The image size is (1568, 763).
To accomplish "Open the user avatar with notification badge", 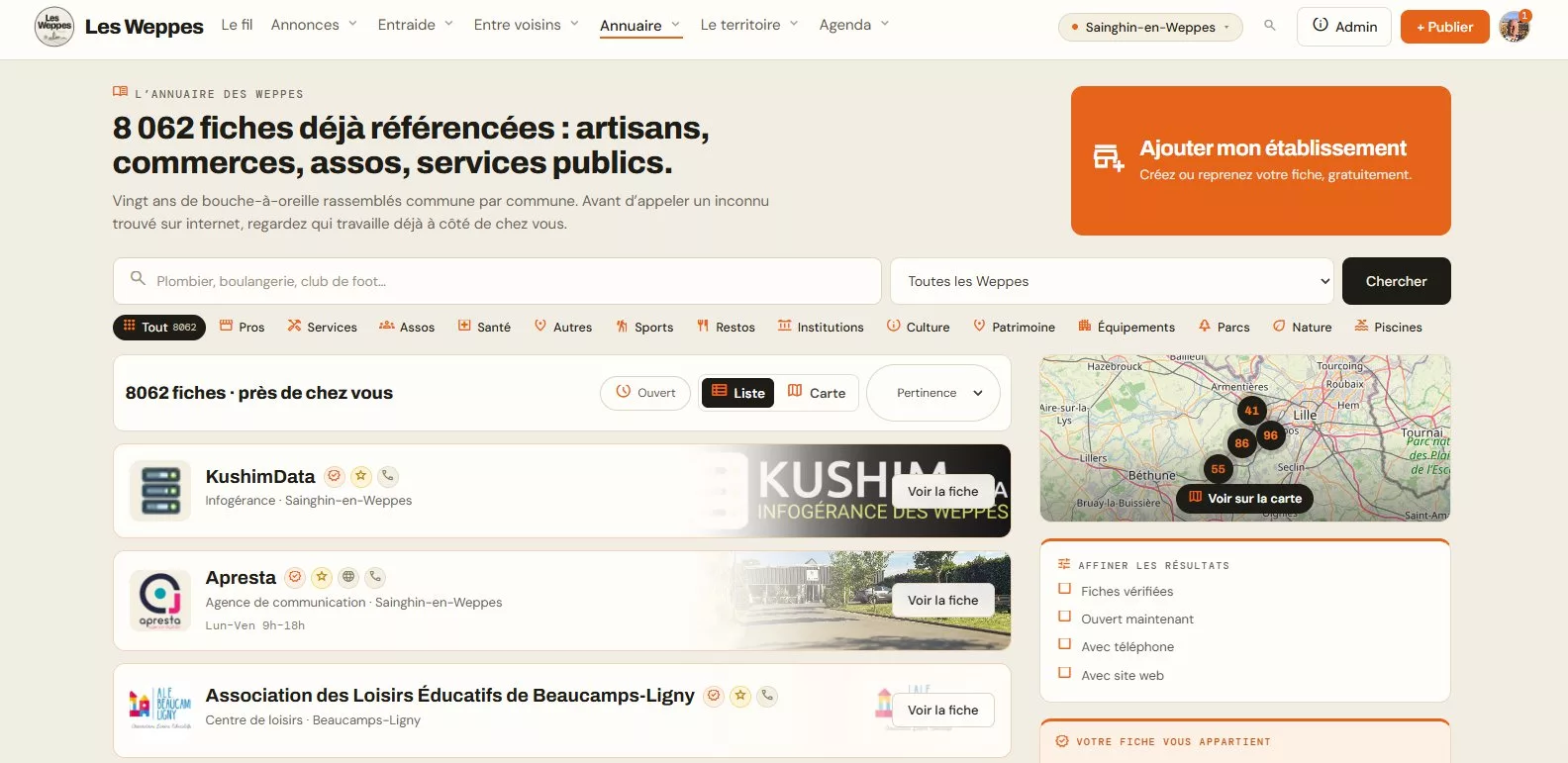I will click(x=1515, y=27).
